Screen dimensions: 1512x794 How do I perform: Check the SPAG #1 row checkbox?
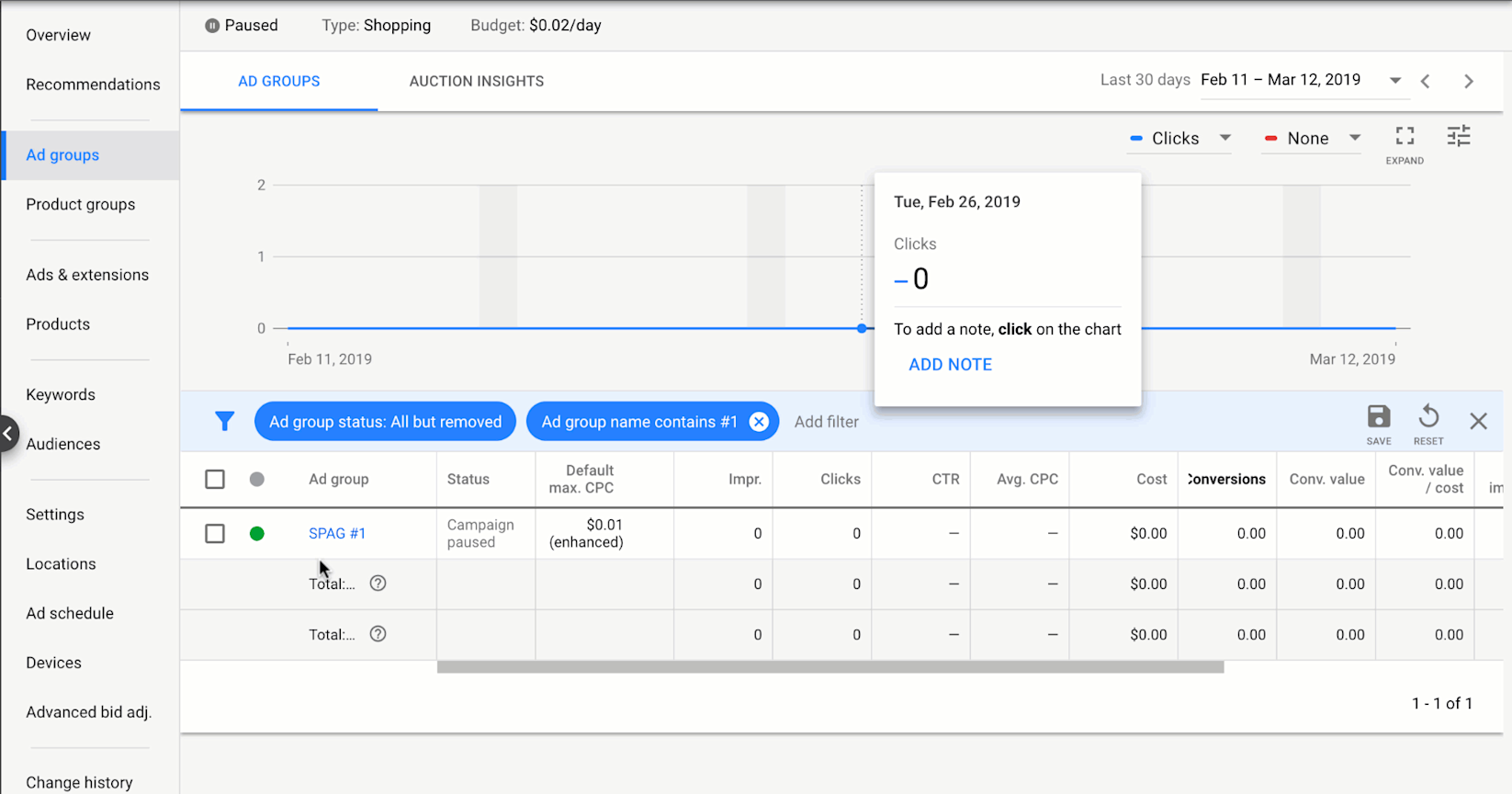pyautogui.click(x=215, y=534)
